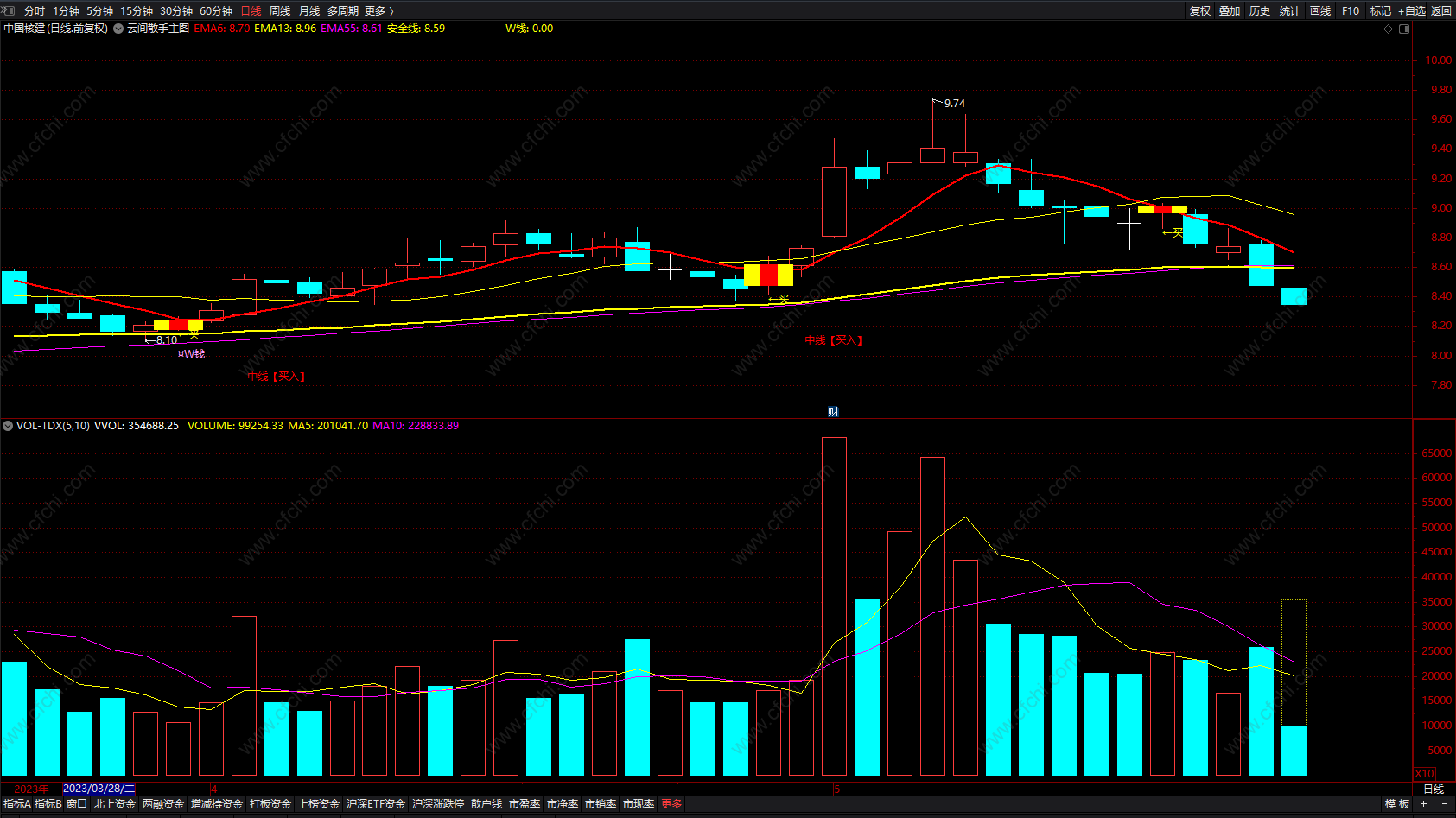Viewport: 1456px width, 818px height.
Task: Show the 沪深涨跌停 indicator
Action: click(x=438, y=804)
